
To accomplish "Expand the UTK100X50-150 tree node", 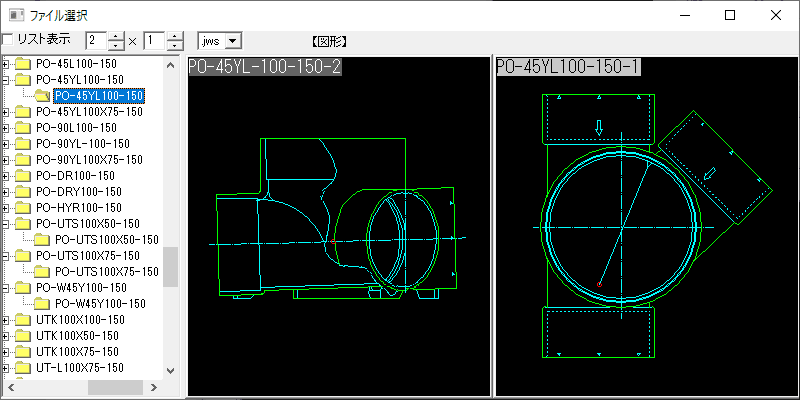I will click(7, 336).
